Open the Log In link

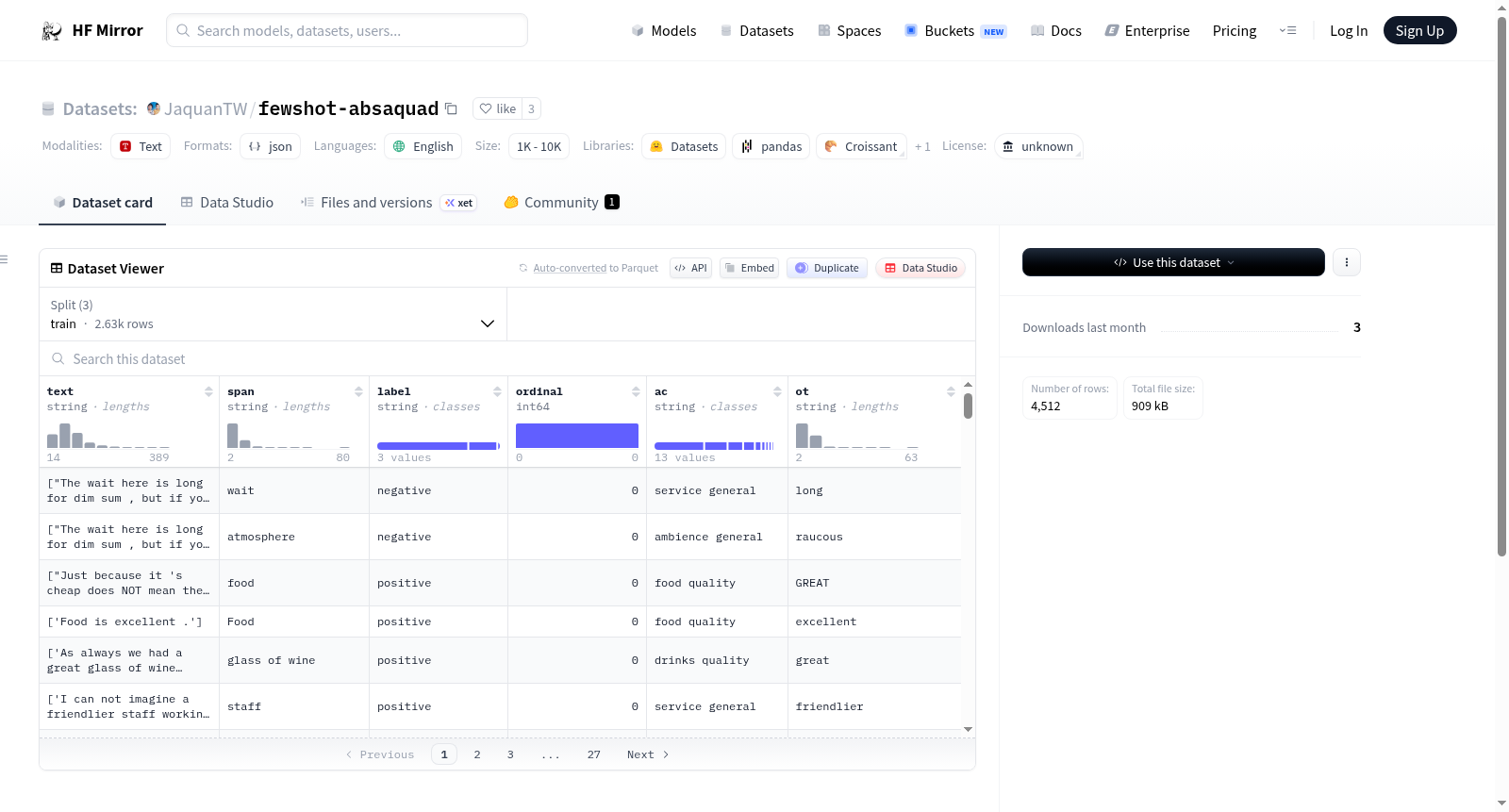[1349, 30]
